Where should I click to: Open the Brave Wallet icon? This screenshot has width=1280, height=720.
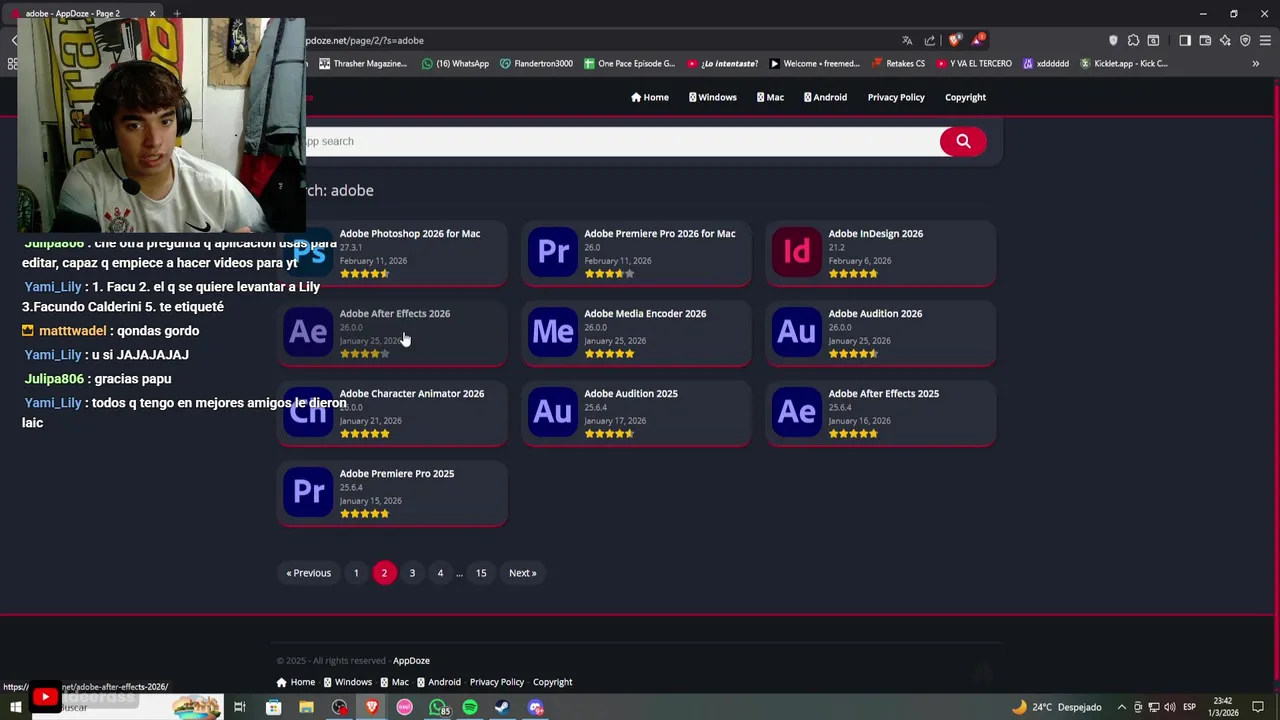click(1205, 40)
